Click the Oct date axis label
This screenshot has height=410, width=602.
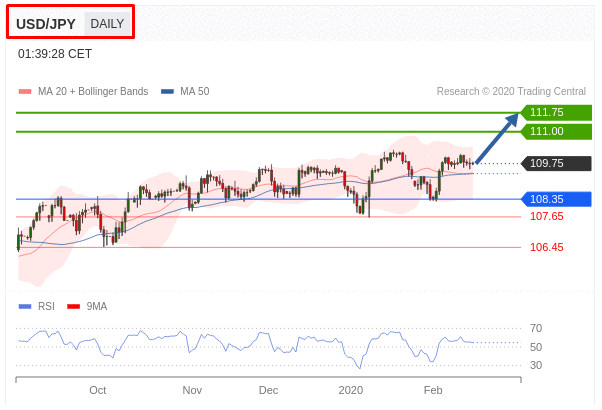pyautogui.click(x=98, y=390)
